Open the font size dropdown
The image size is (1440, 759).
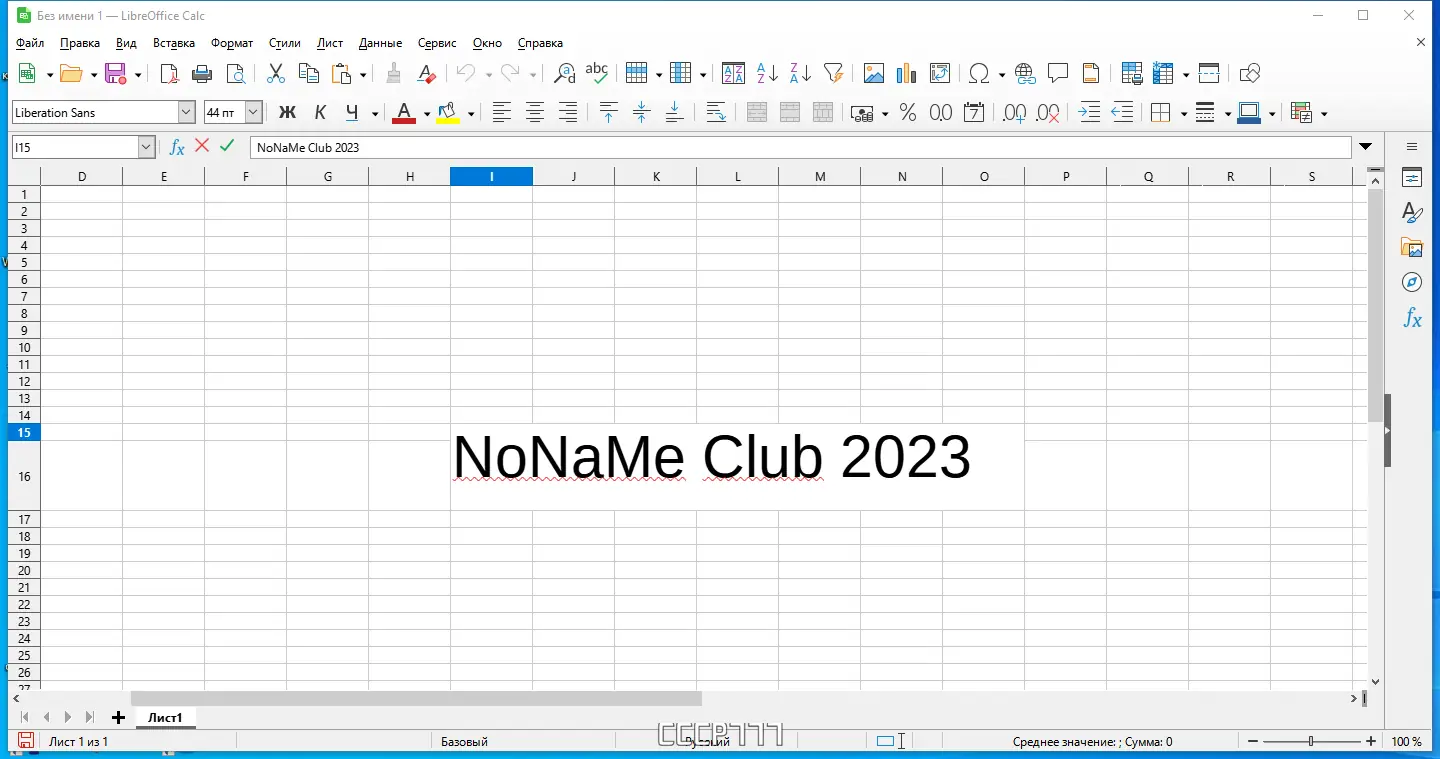tap(254, 113)
